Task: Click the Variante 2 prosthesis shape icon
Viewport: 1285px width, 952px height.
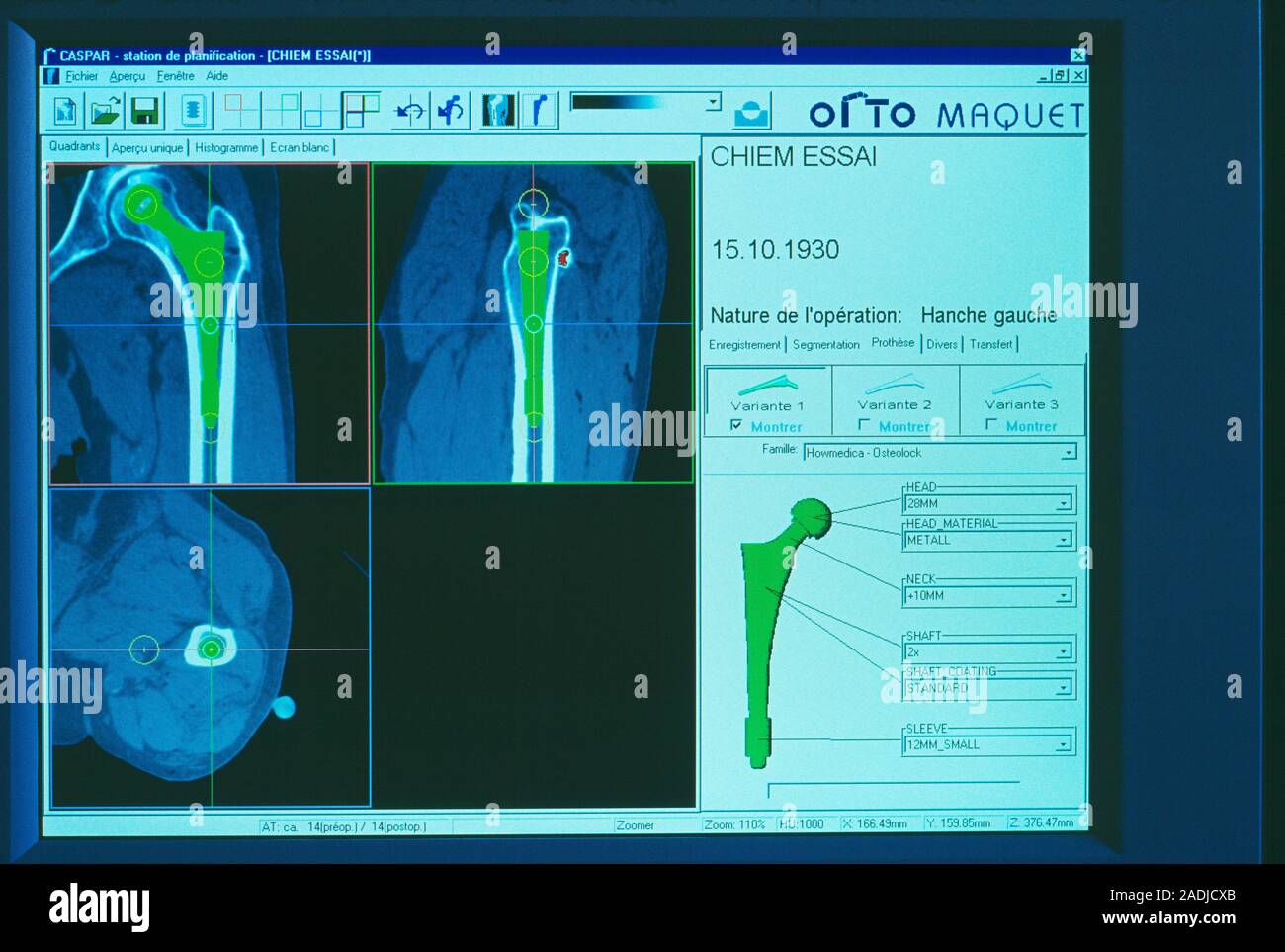Action: (895, 384)
